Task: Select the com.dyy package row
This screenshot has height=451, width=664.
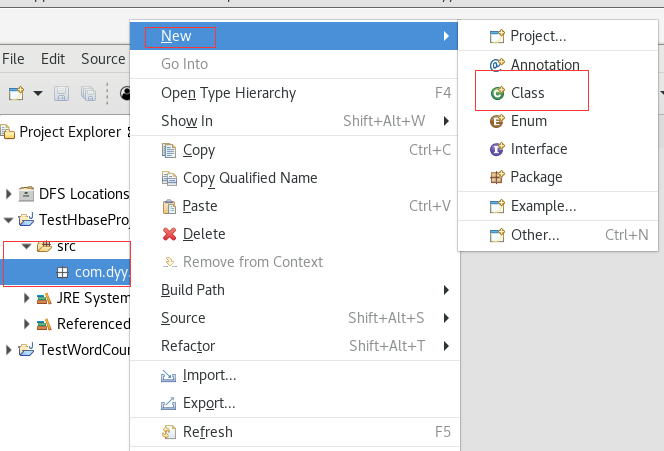Action: pos(65,272)
